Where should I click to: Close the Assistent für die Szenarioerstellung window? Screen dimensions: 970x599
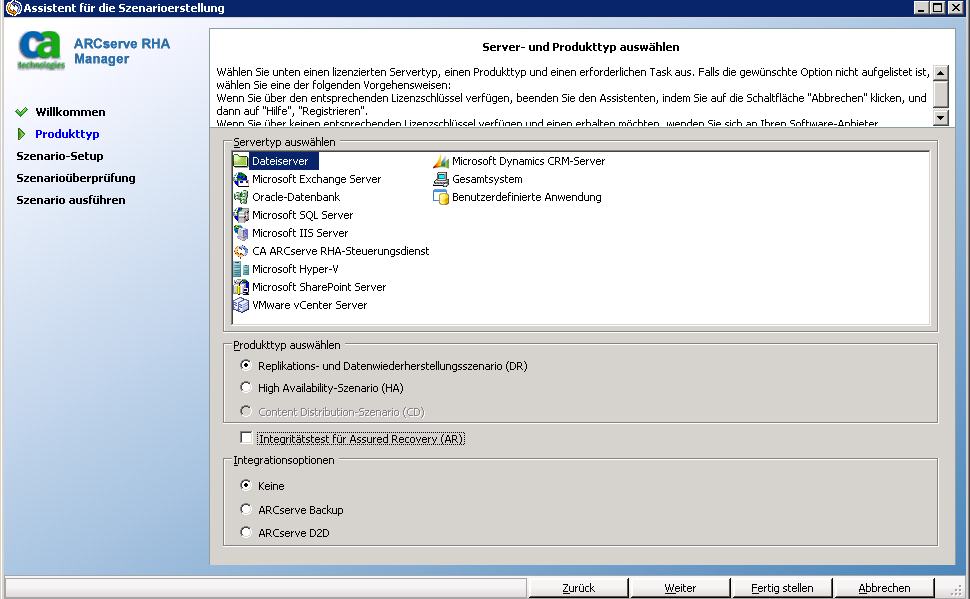click(x=956, y=7)
